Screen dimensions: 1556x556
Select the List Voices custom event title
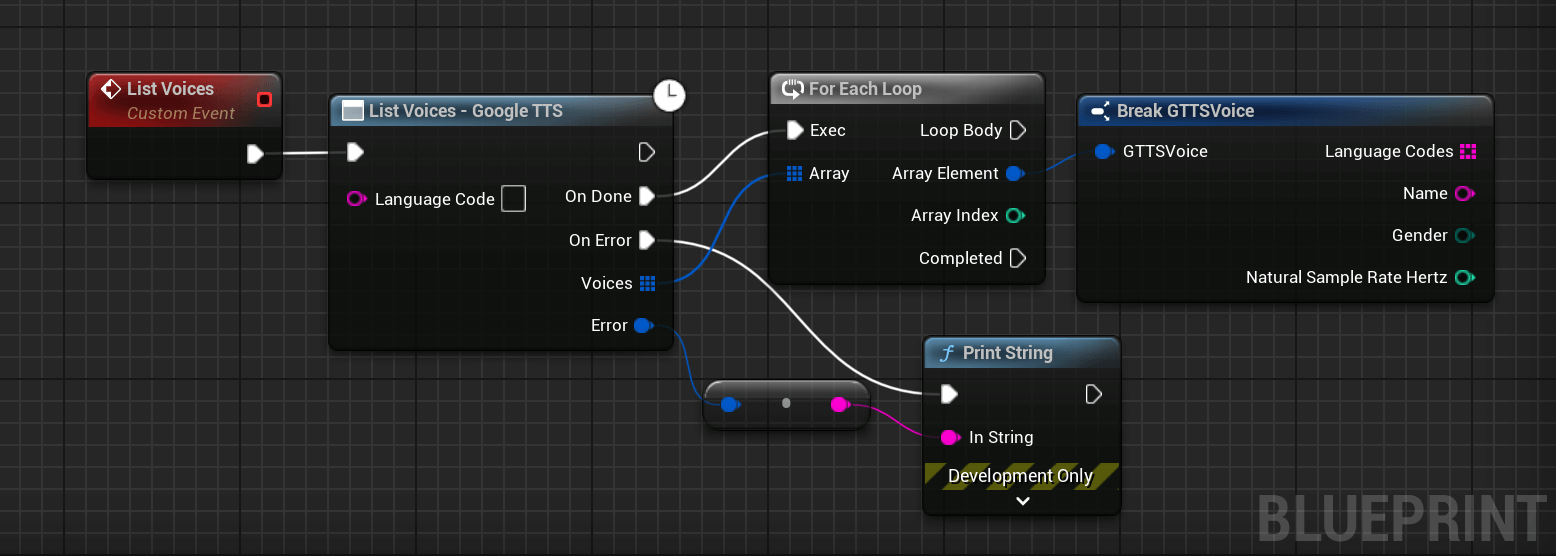[x=170, y=89]
